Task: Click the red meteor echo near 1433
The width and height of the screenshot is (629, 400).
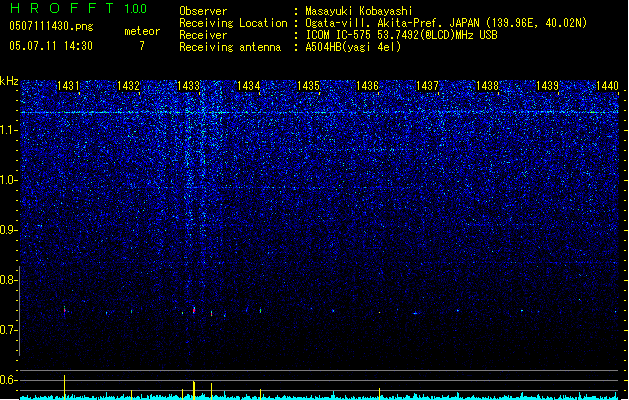Action: pos(194,310)
